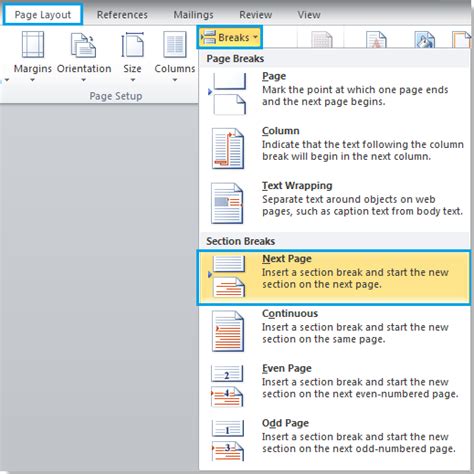This screenshot has height=474, width=474.
Task: Click the Continuous section break icon
Action: pos(228,331)
